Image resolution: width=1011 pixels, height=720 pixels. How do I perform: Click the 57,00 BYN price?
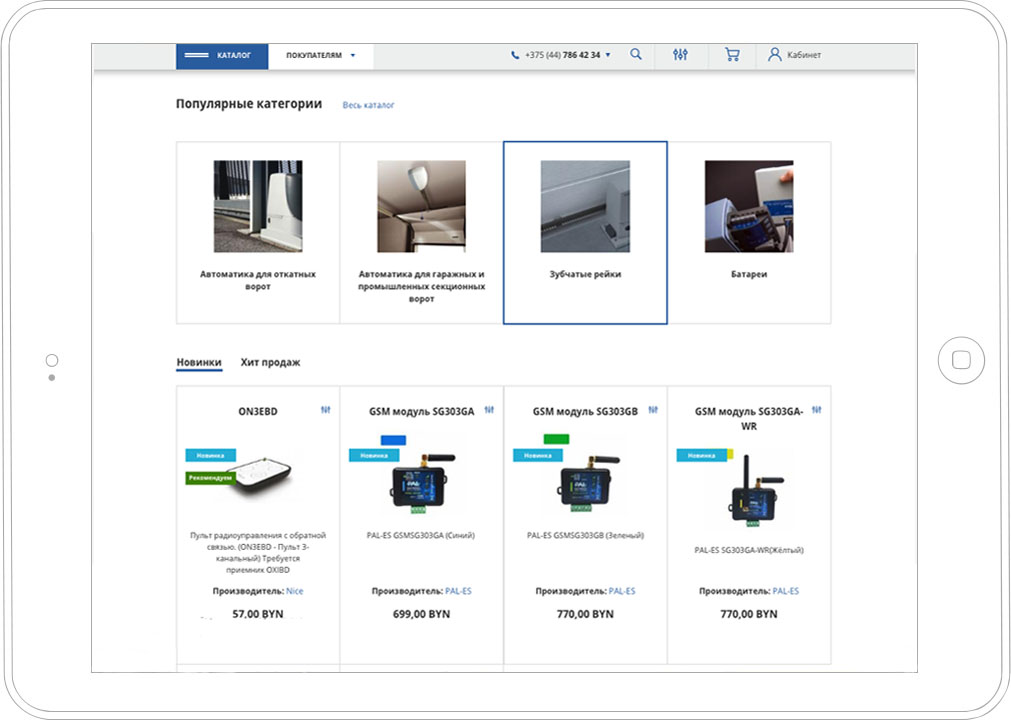[x=258, y=614]
